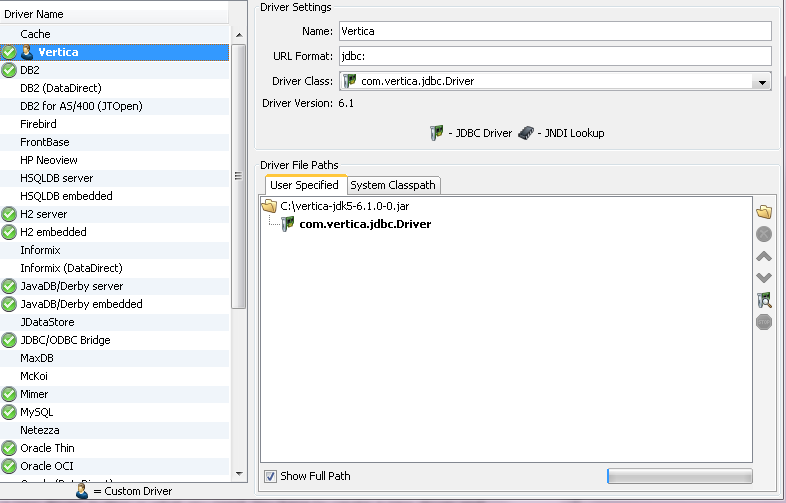Select JDBC/ODBC Bridge driver name
Screen dimensions: 786x503
pyautogui.click(x=65, y=340)
